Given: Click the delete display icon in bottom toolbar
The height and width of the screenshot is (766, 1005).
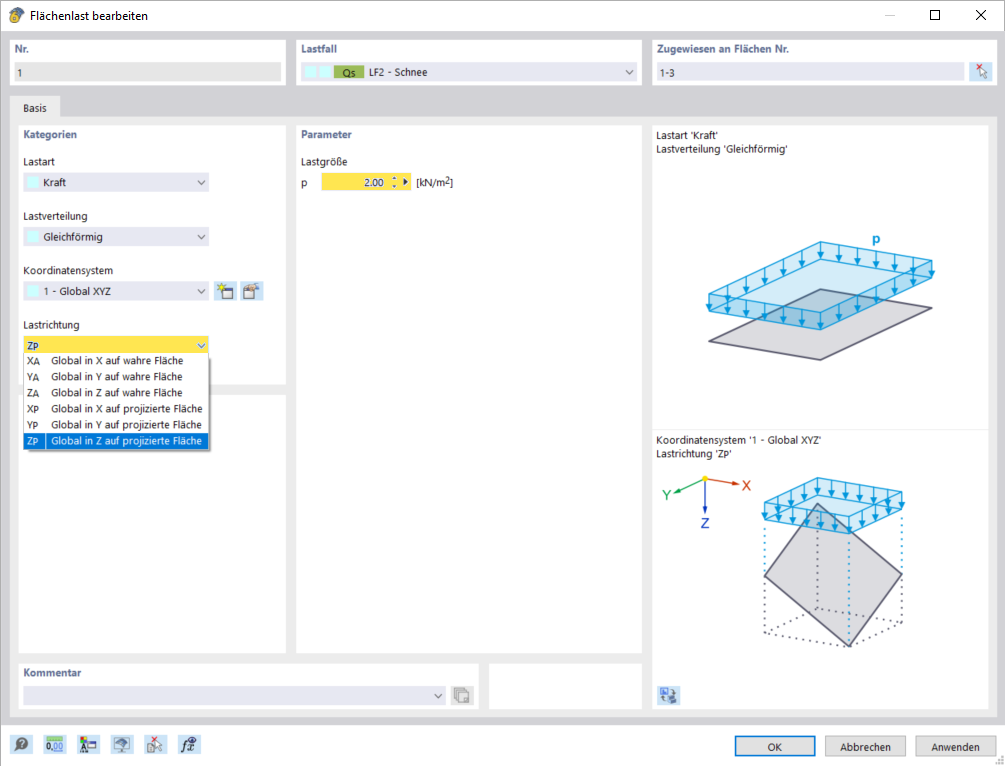Looking at the screenshot, I should click(x=154, y=745).
